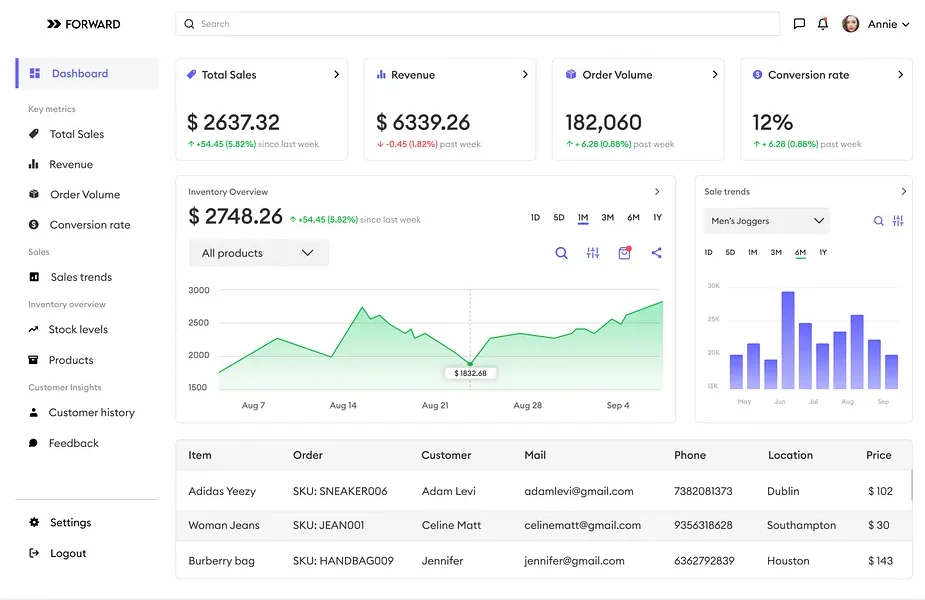Click the Sale trends search icon
The height and width of the screenshot is (600, 925).
878,221
